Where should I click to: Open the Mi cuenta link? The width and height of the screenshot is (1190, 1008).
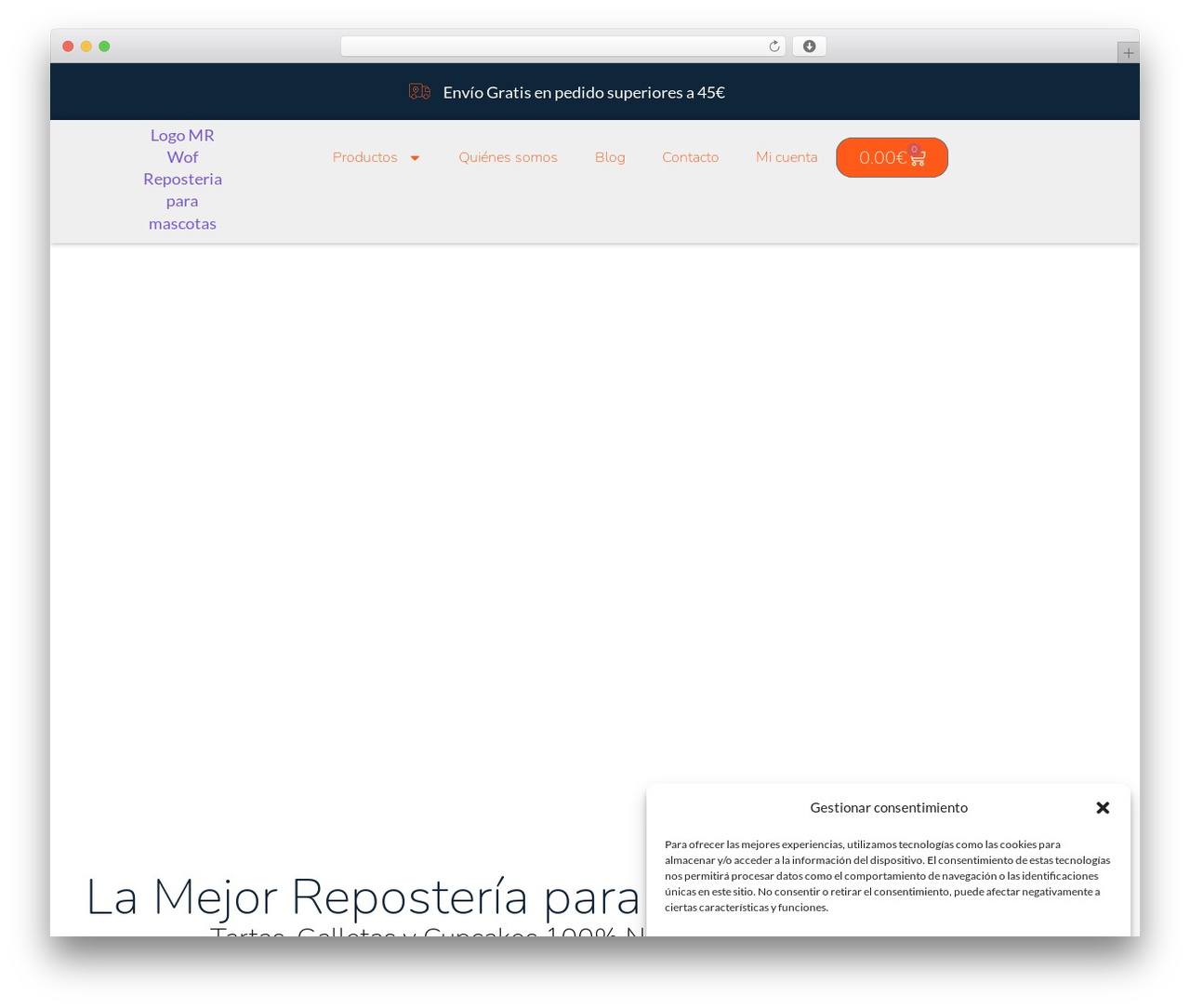[787, 158]
